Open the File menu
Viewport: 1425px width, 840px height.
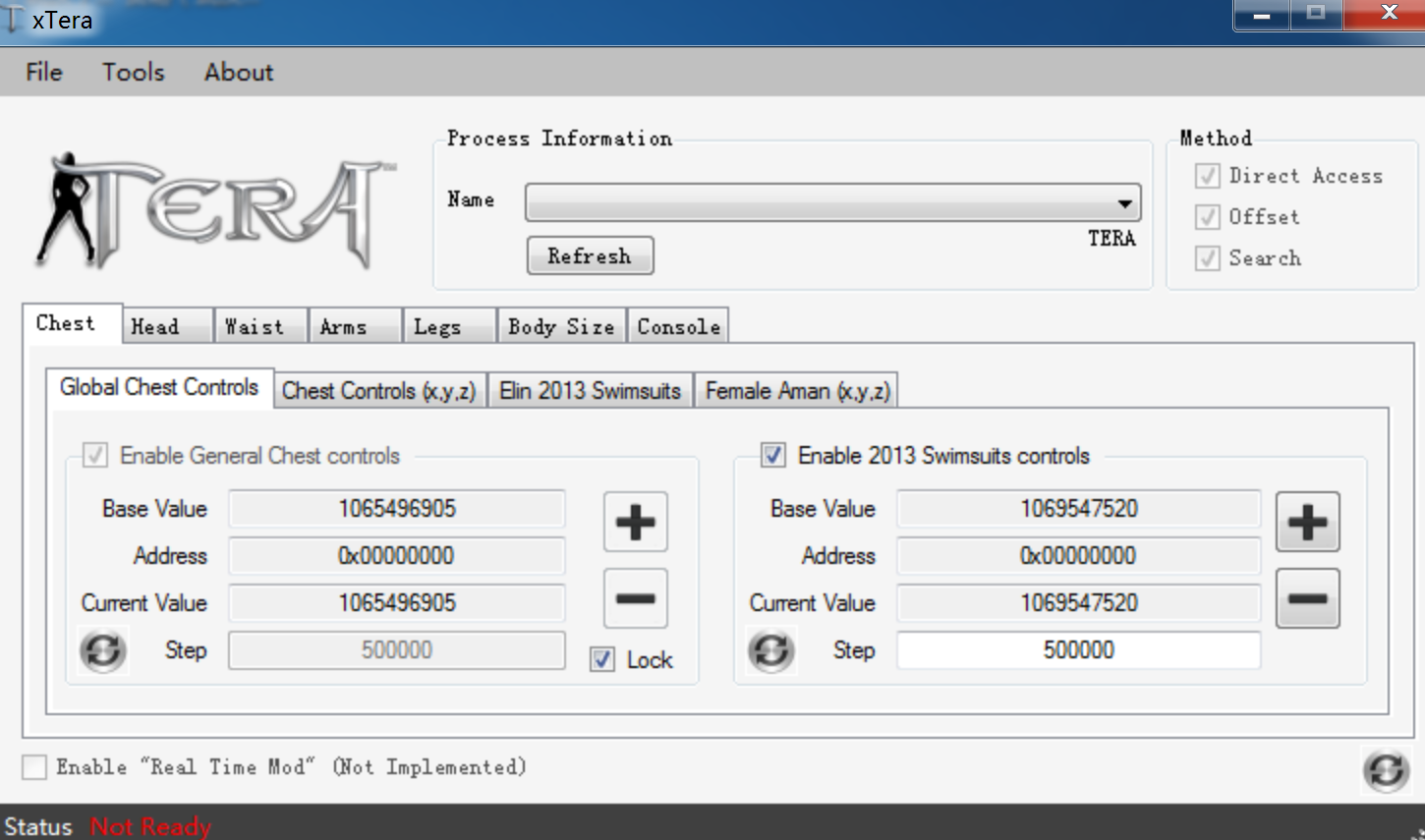point(44,72)
